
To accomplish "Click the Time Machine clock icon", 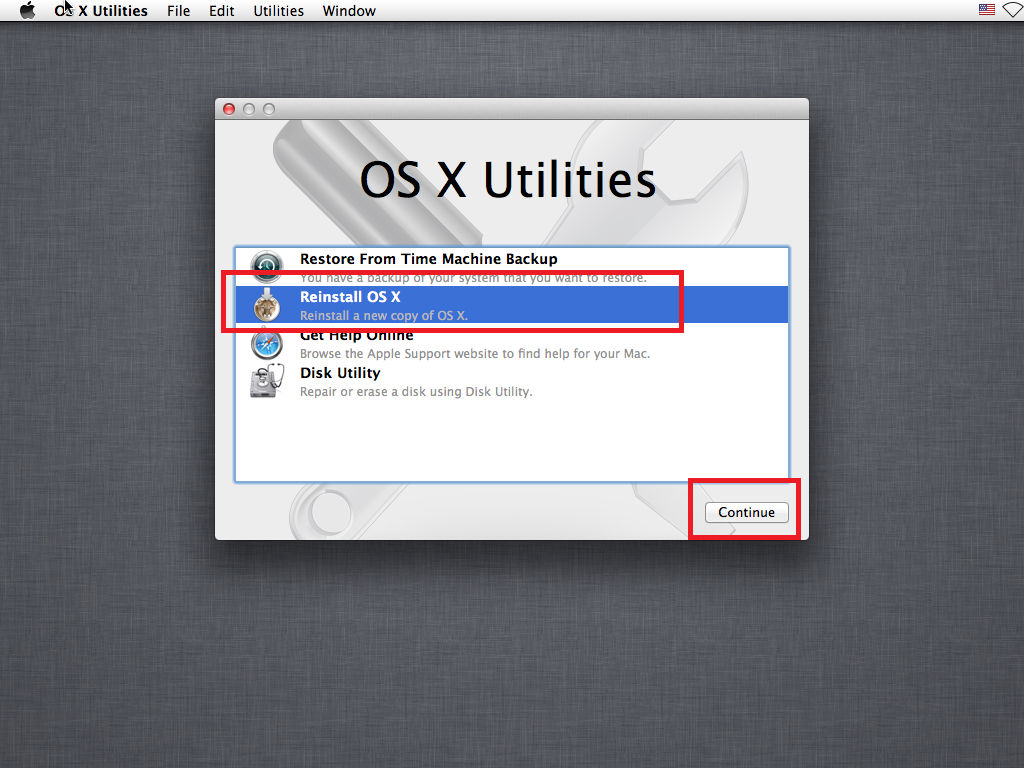I will click(x=266, y=266).
